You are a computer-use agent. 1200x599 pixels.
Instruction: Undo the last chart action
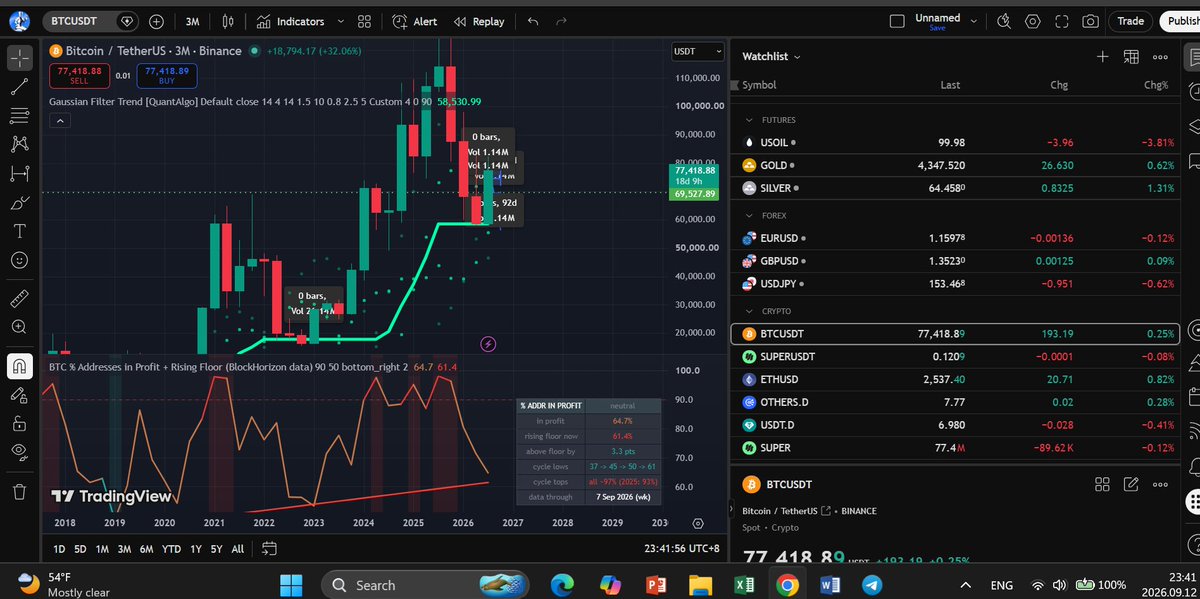533,21
